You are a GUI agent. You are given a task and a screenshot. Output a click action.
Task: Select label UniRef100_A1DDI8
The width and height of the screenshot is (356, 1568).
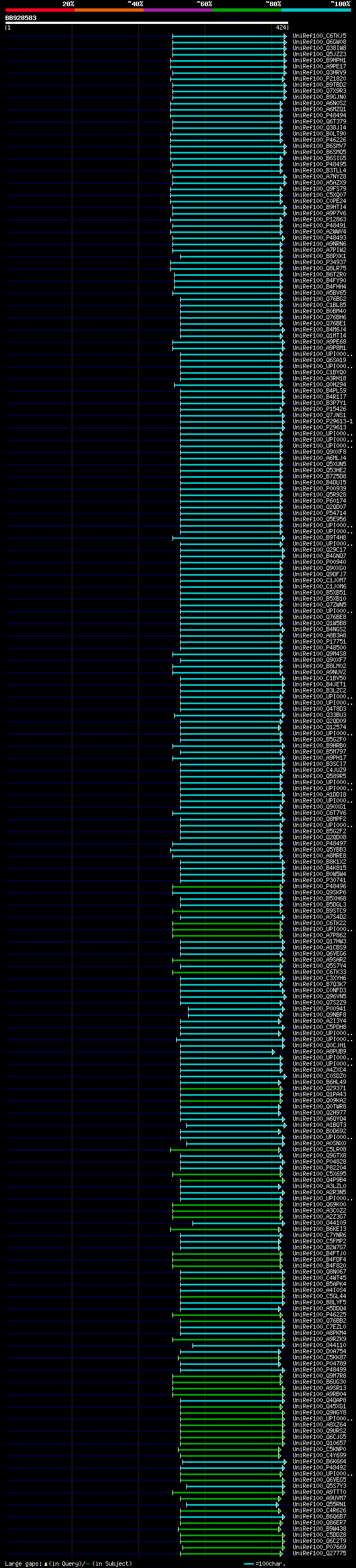pyautogui.click(x=319, y=794)
